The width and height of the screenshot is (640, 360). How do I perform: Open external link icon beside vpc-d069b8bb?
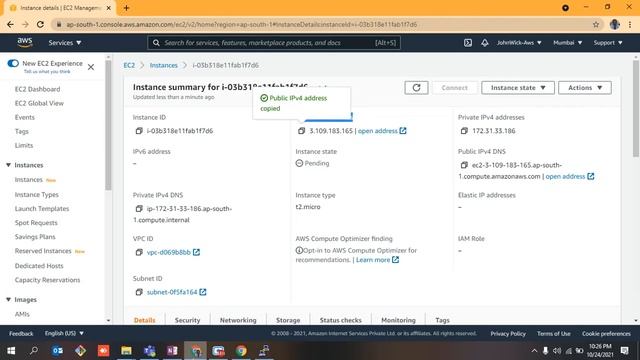(x=196, y=252)
